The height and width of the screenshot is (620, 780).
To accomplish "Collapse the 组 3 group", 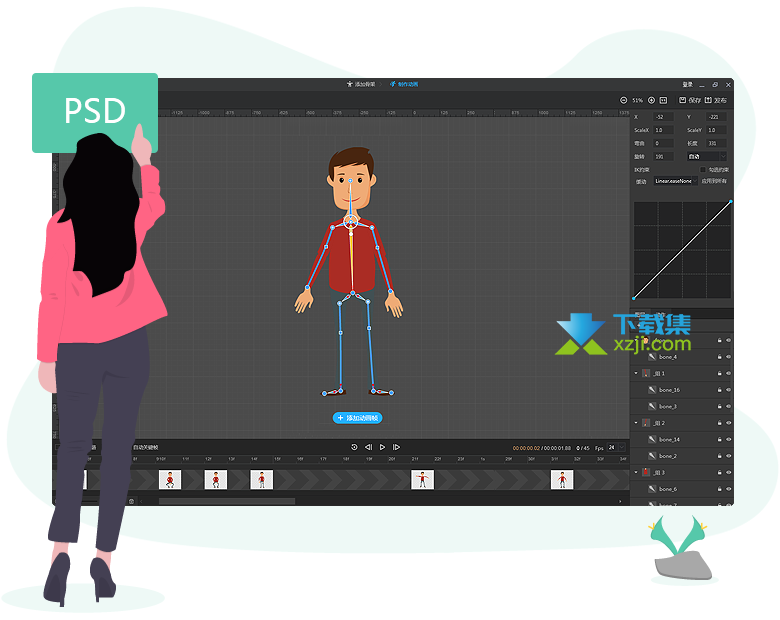I will click(636, 472).
